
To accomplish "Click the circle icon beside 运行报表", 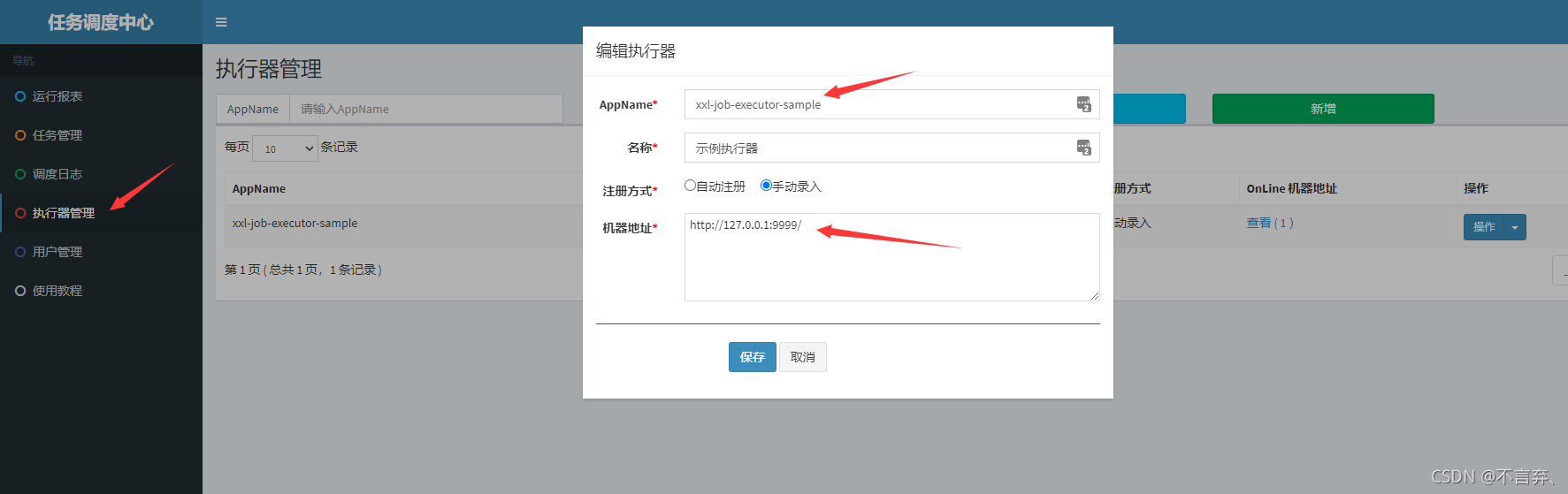I will pos(20,96).
